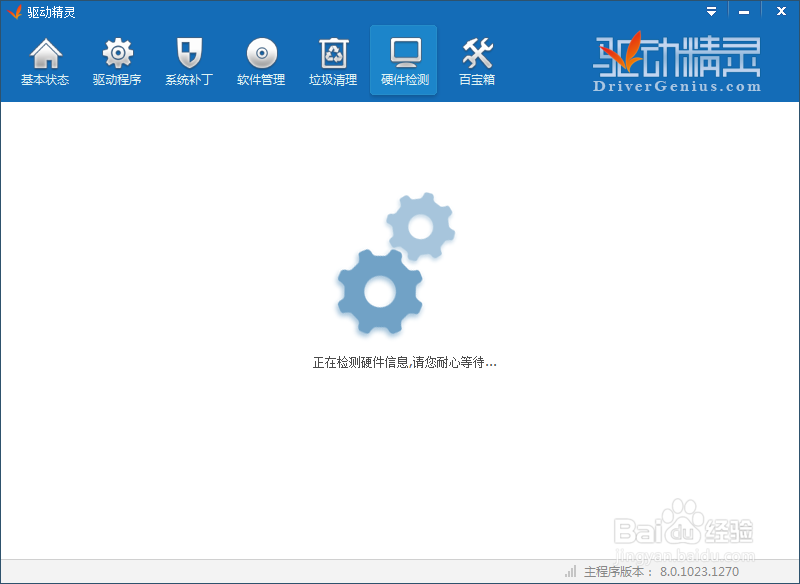Click the 驱动精灵 title bar app icon
800x584 pixels.
tap(15, 12)
